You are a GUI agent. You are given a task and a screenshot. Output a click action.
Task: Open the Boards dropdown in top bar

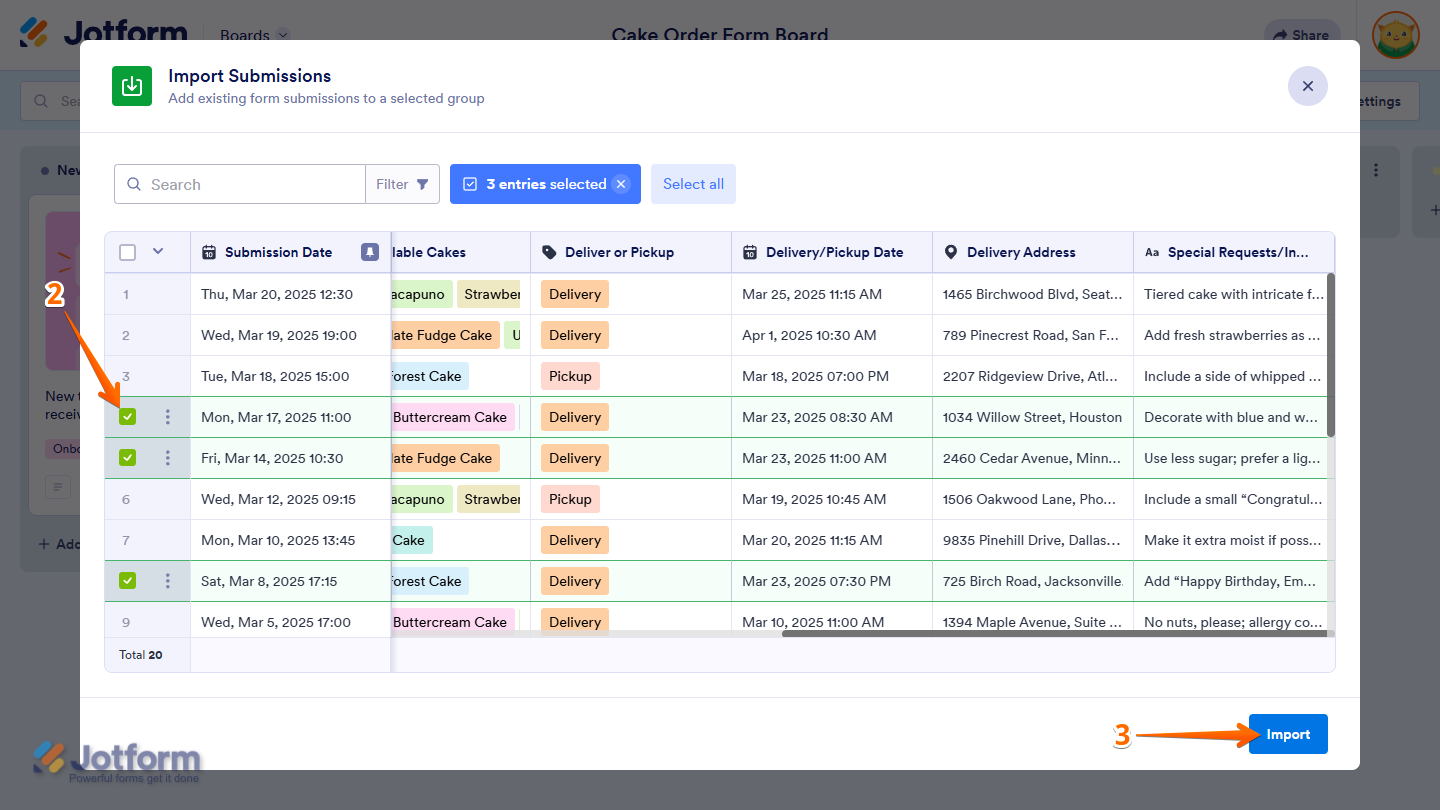pos(254,35)
